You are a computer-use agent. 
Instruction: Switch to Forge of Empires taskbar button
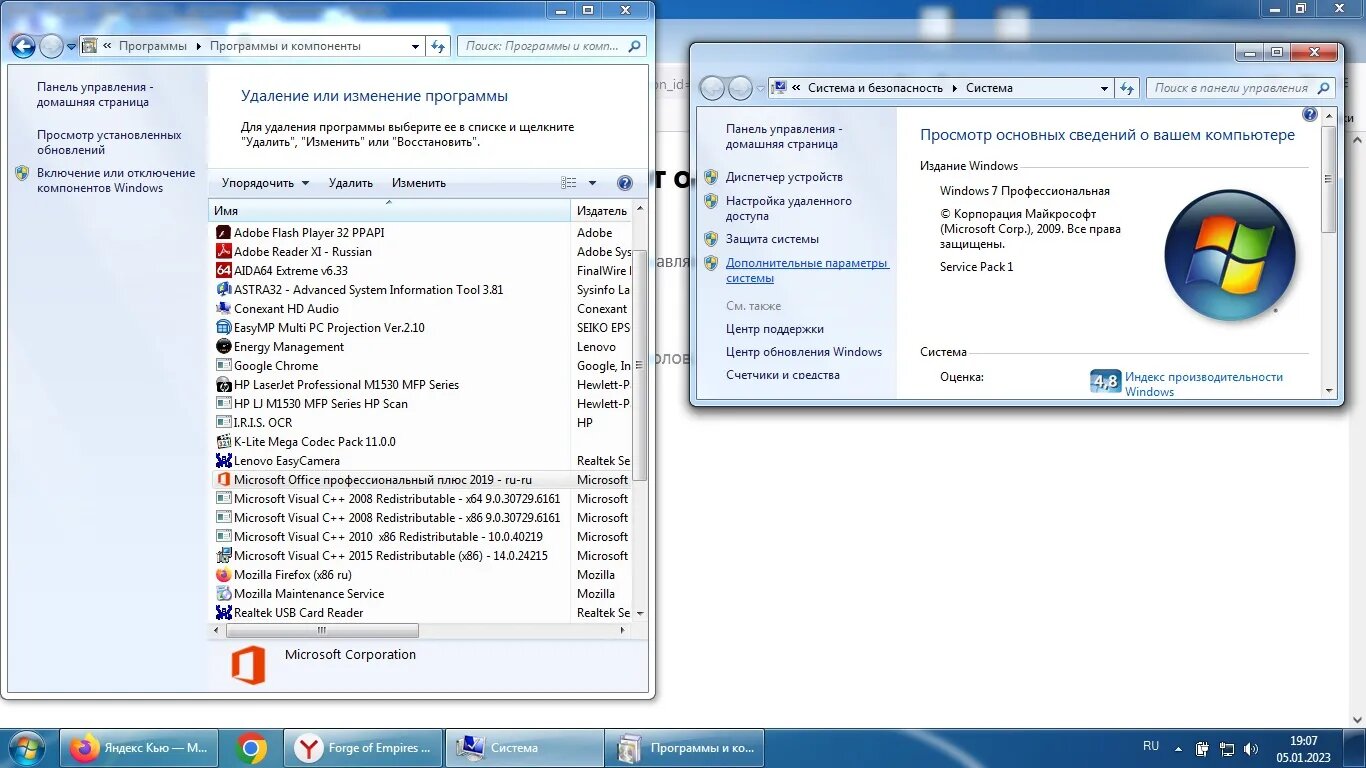point(364,748)
